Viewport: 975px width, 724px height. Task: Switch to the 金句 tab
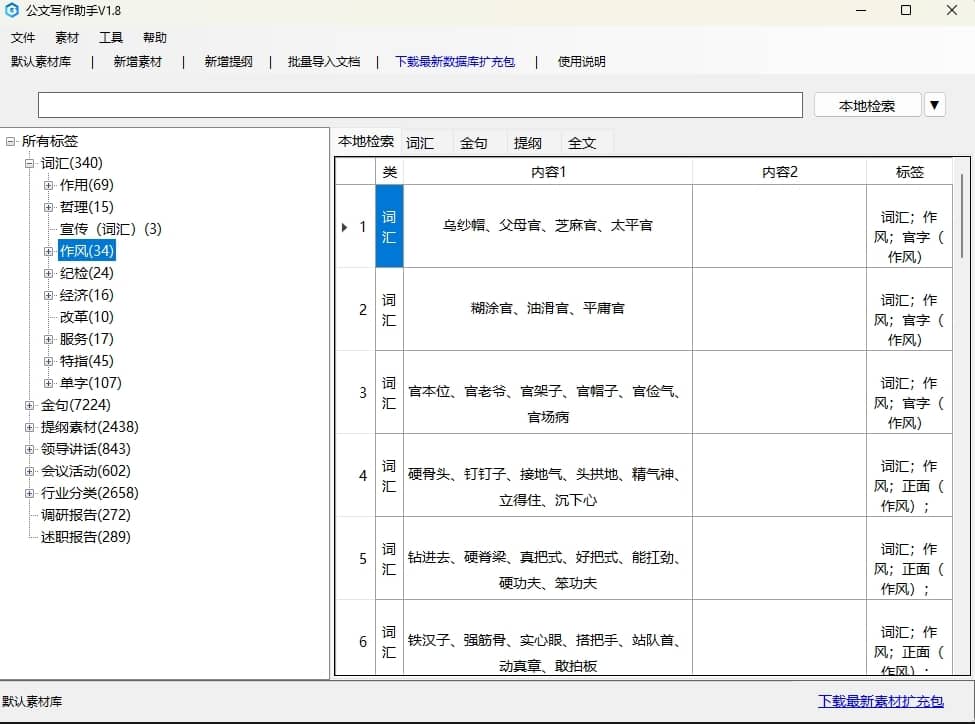point(474,143)
